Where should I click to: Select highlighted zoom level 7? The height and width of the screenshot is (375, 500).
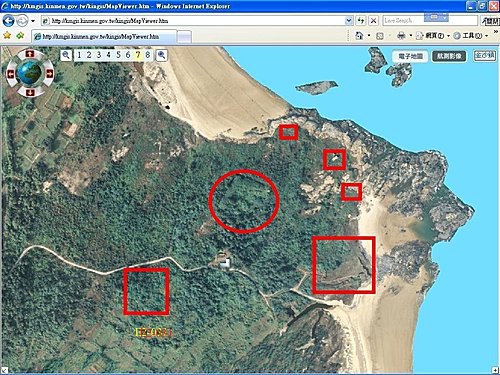(x=138, y=55)
